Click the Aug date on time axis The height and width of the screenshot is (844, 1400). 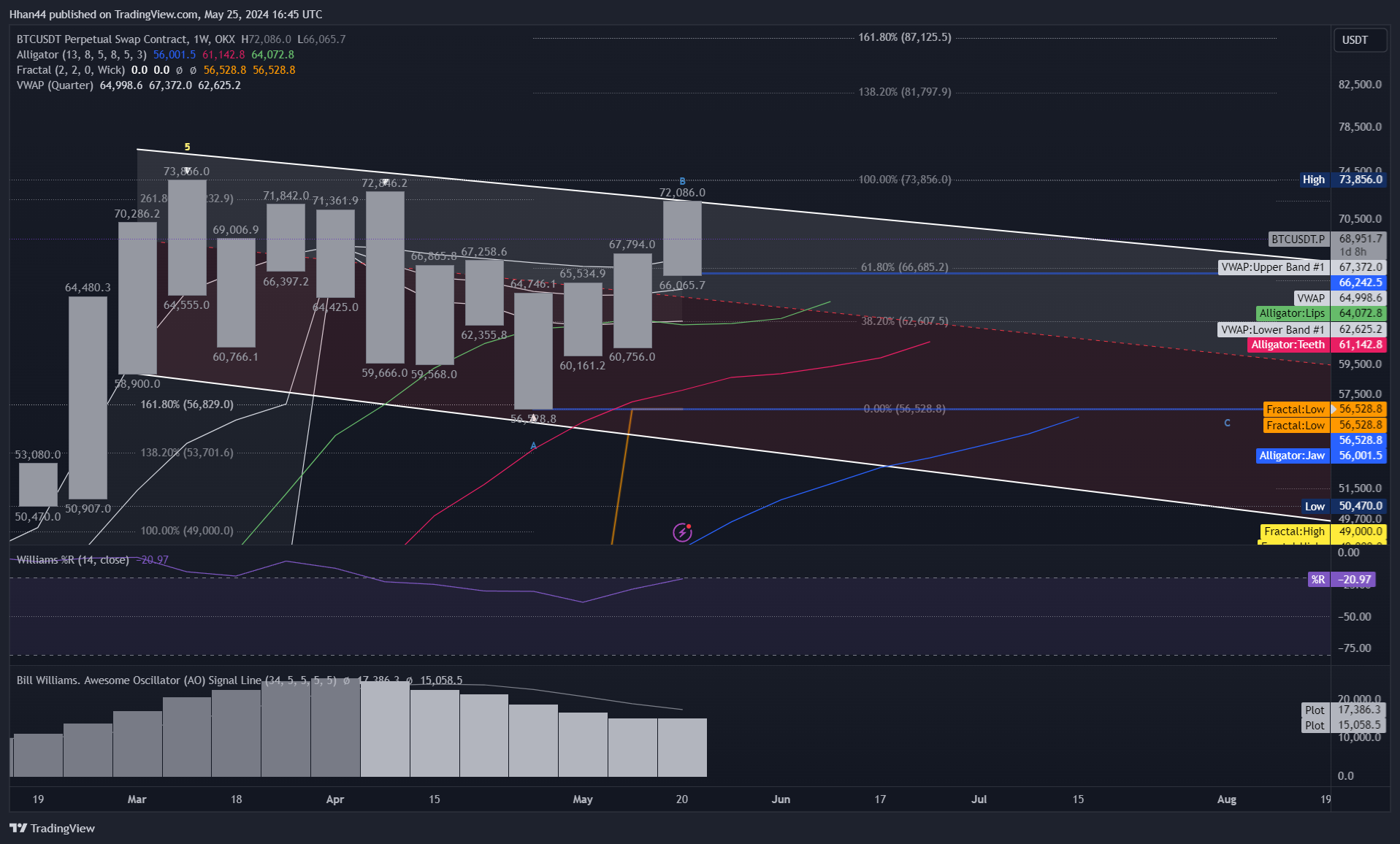1227,799
